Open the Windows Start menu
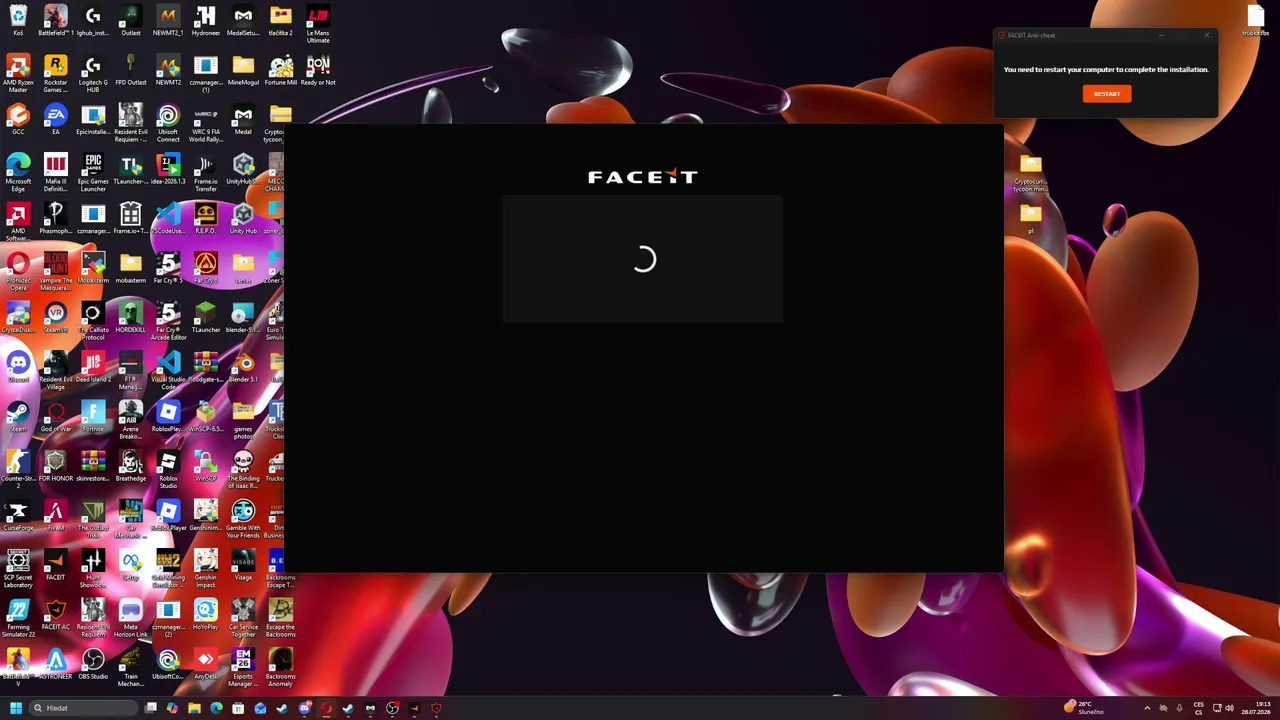This screenshot has width=1280, height=720. tap(16, 708)
